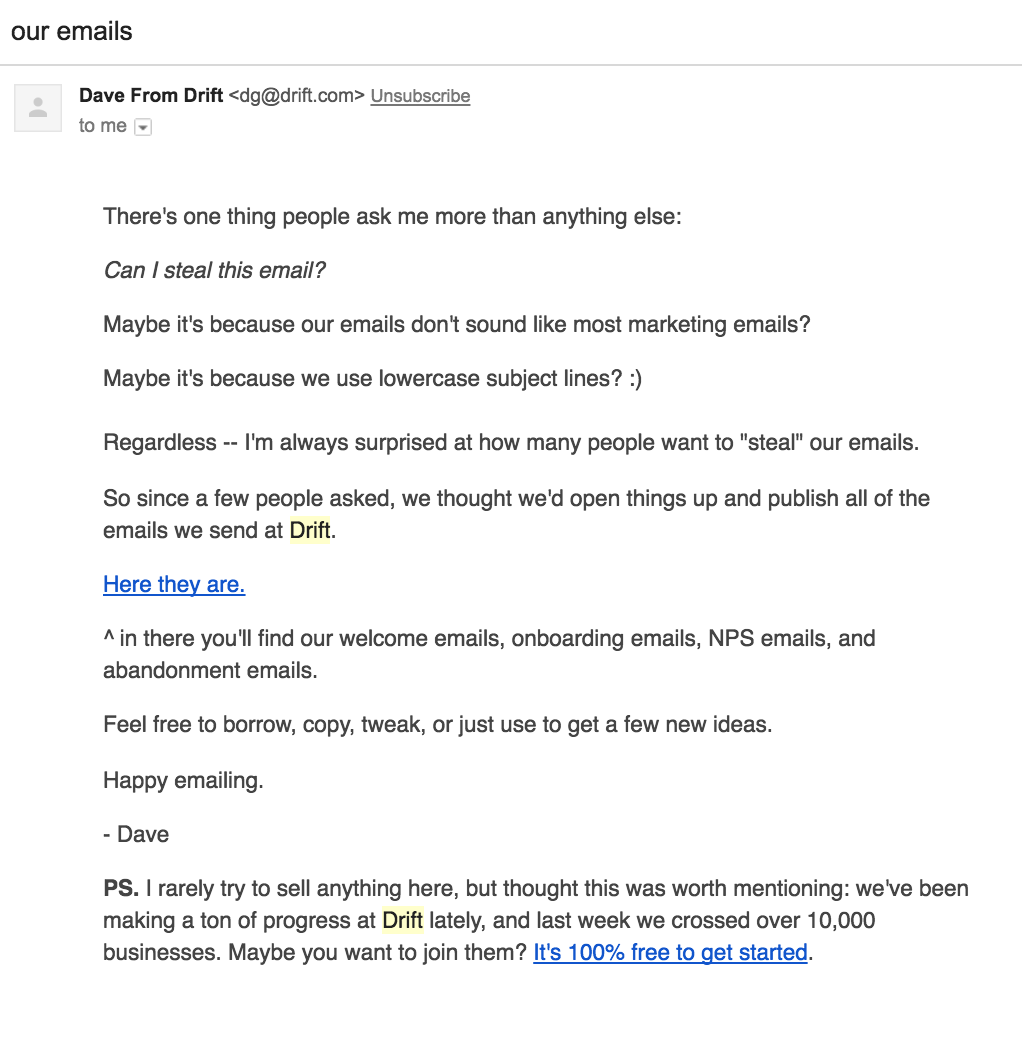Click the paragraph beginning "Regardless --"
The height and width of the screenshot is (1054, 1022).
(x=511, y=442)
